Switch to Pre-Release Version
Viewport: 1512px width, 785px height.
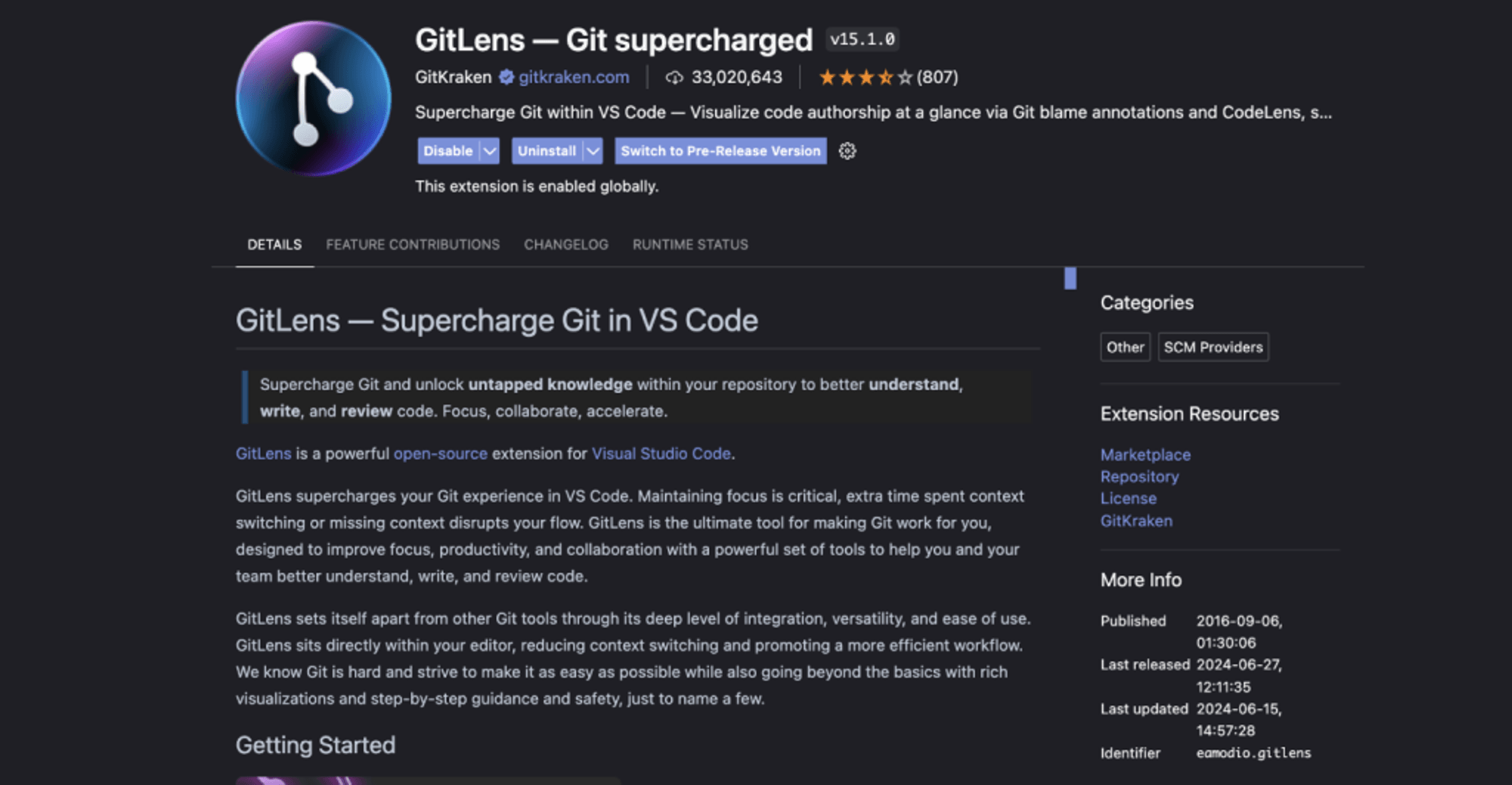click(x=720, y=151)
